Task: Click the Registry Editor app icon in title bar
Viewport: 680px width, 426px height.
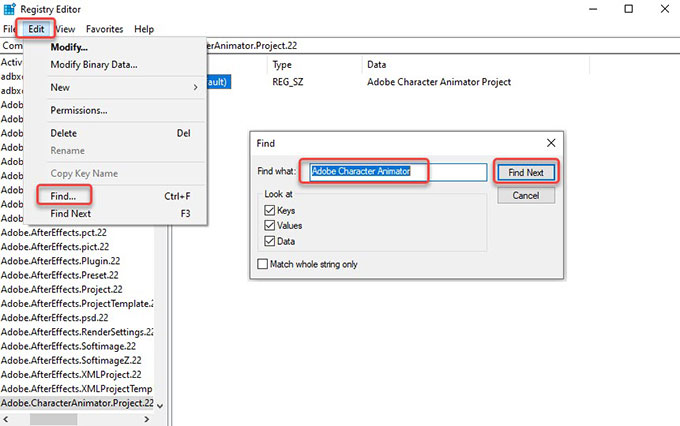Action: coord(10,9)
